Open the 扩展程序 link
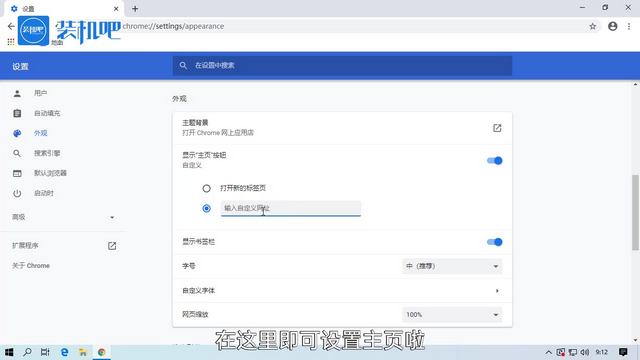This screenshot has height=360, width=640. [x=25, y=246]
